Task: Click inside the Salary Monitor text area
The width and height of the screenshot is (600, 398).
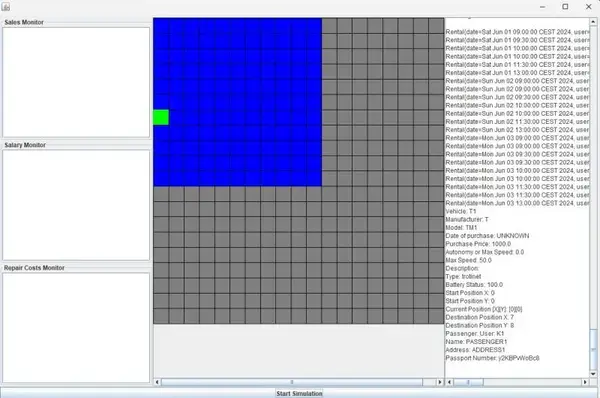Action: coord(76,205)
